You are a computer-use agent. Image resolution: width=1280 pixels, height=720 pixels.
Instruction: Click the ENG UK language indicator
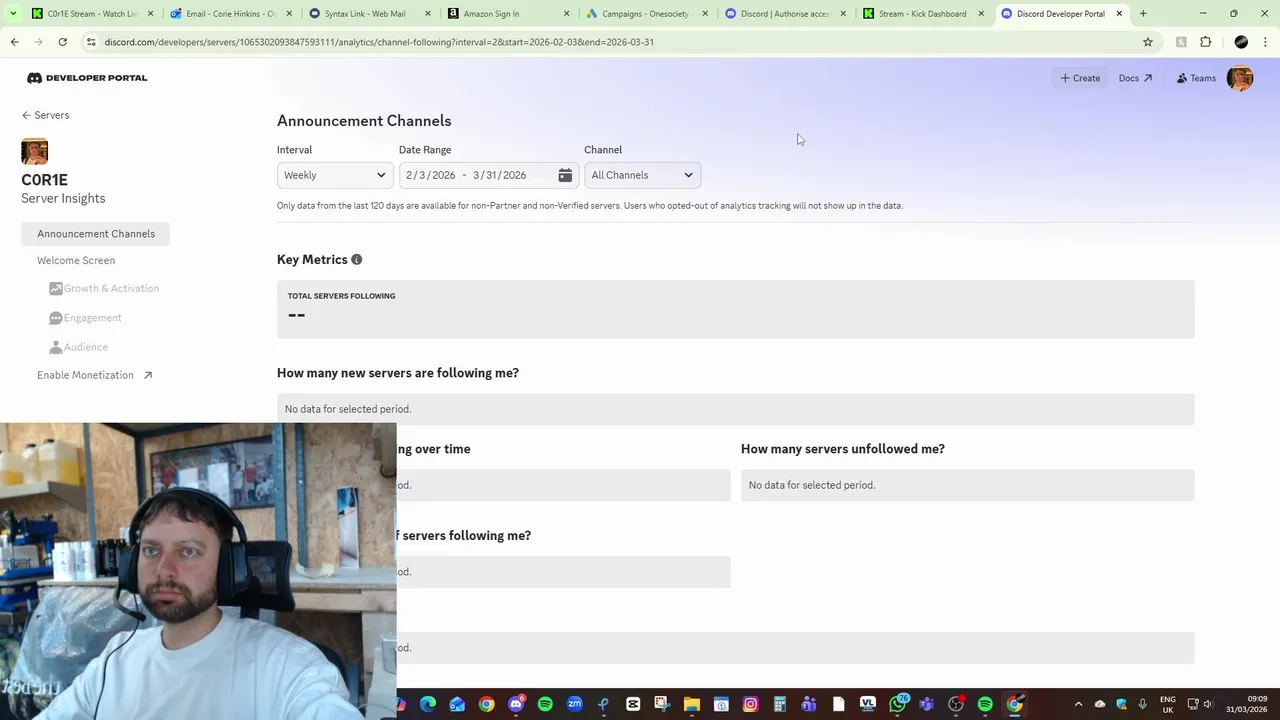(x=1167, y=704)
